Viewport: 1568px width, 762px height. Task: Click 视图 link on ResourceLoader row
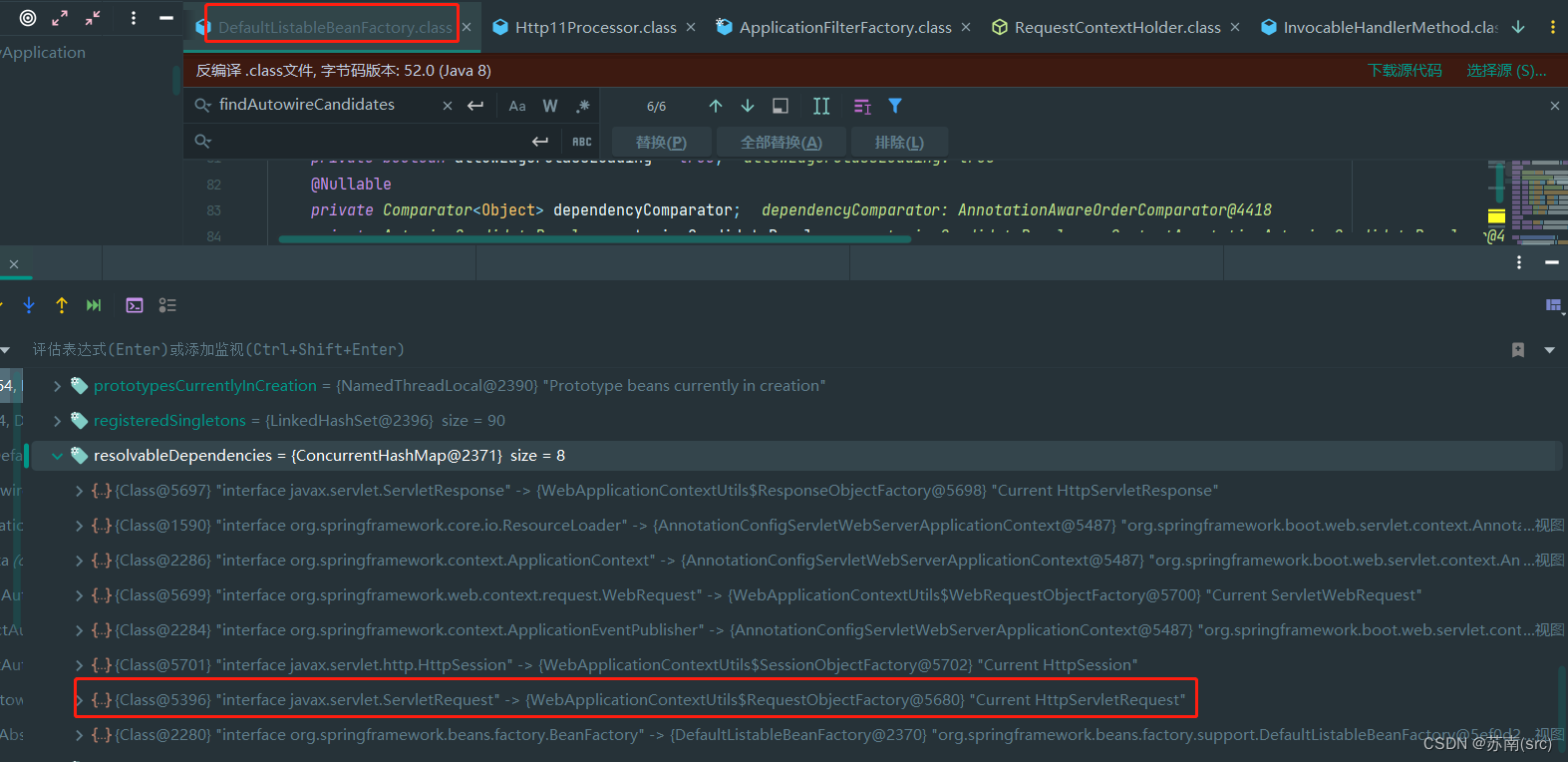coord(1549,526)
